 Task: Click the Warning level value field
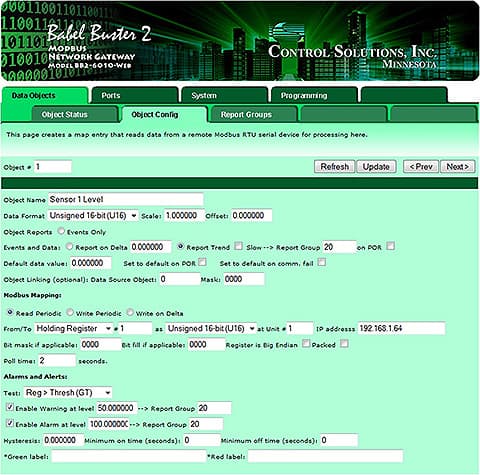coord(117,408)
